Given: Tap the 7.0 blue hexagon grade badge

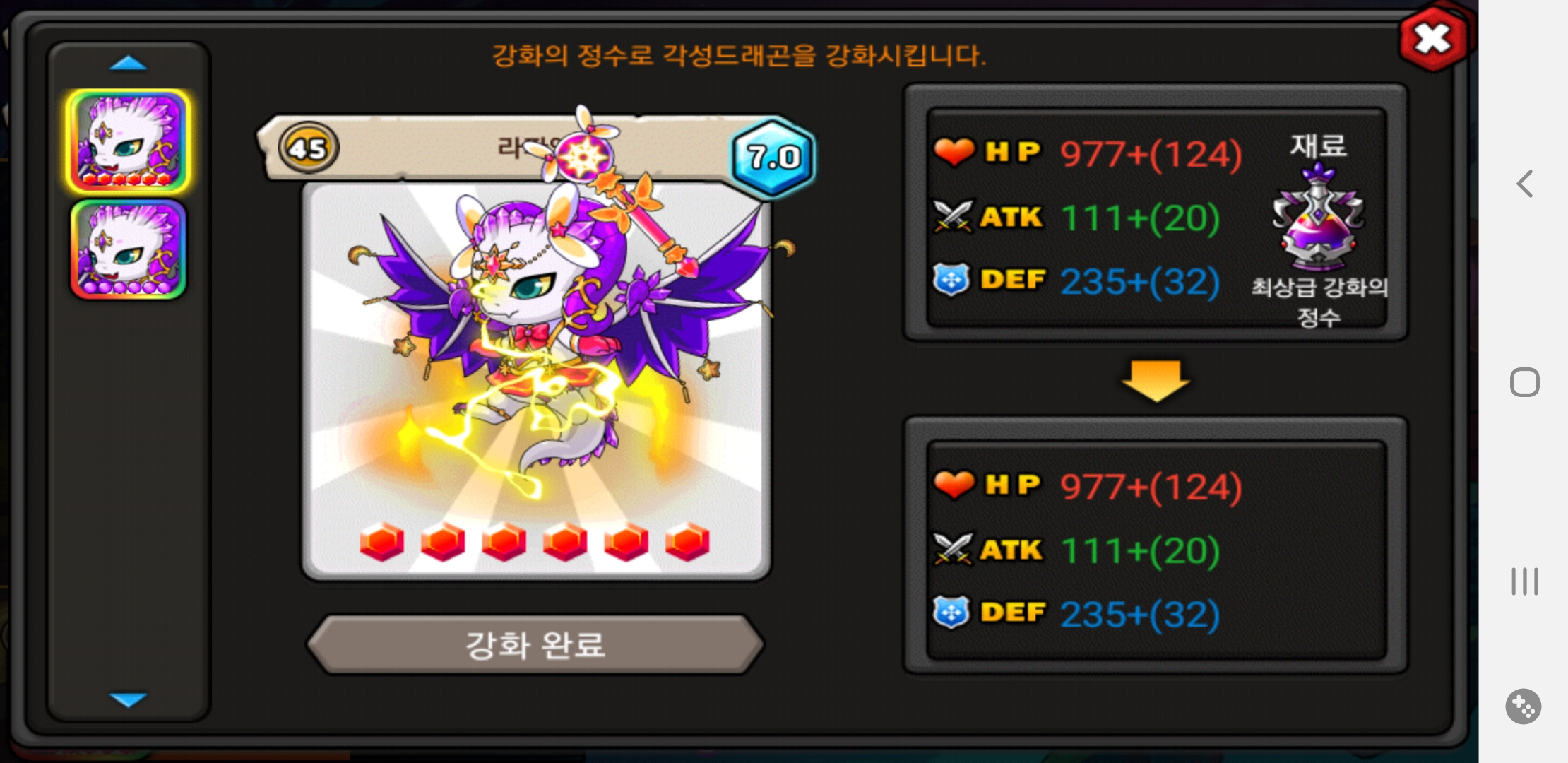Looking at the screenshot, I should (773, 157).
